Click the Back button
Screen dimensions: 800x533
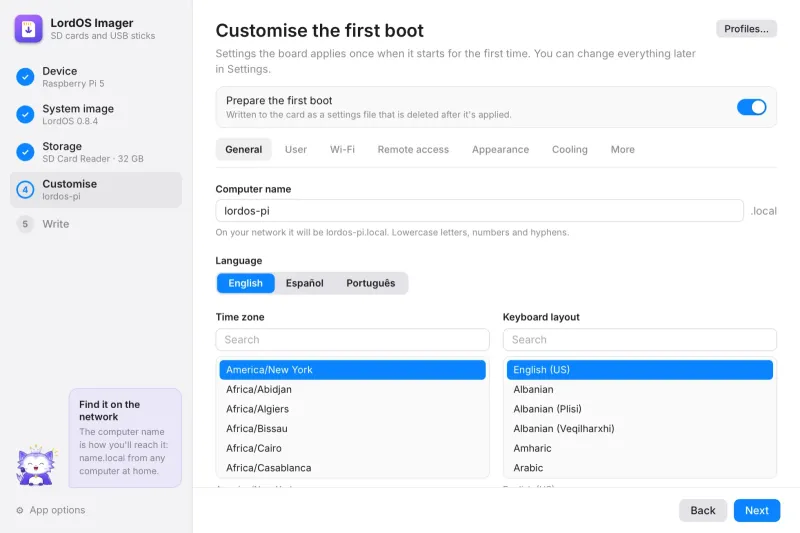pyautogui.click(x=703, y=511)
